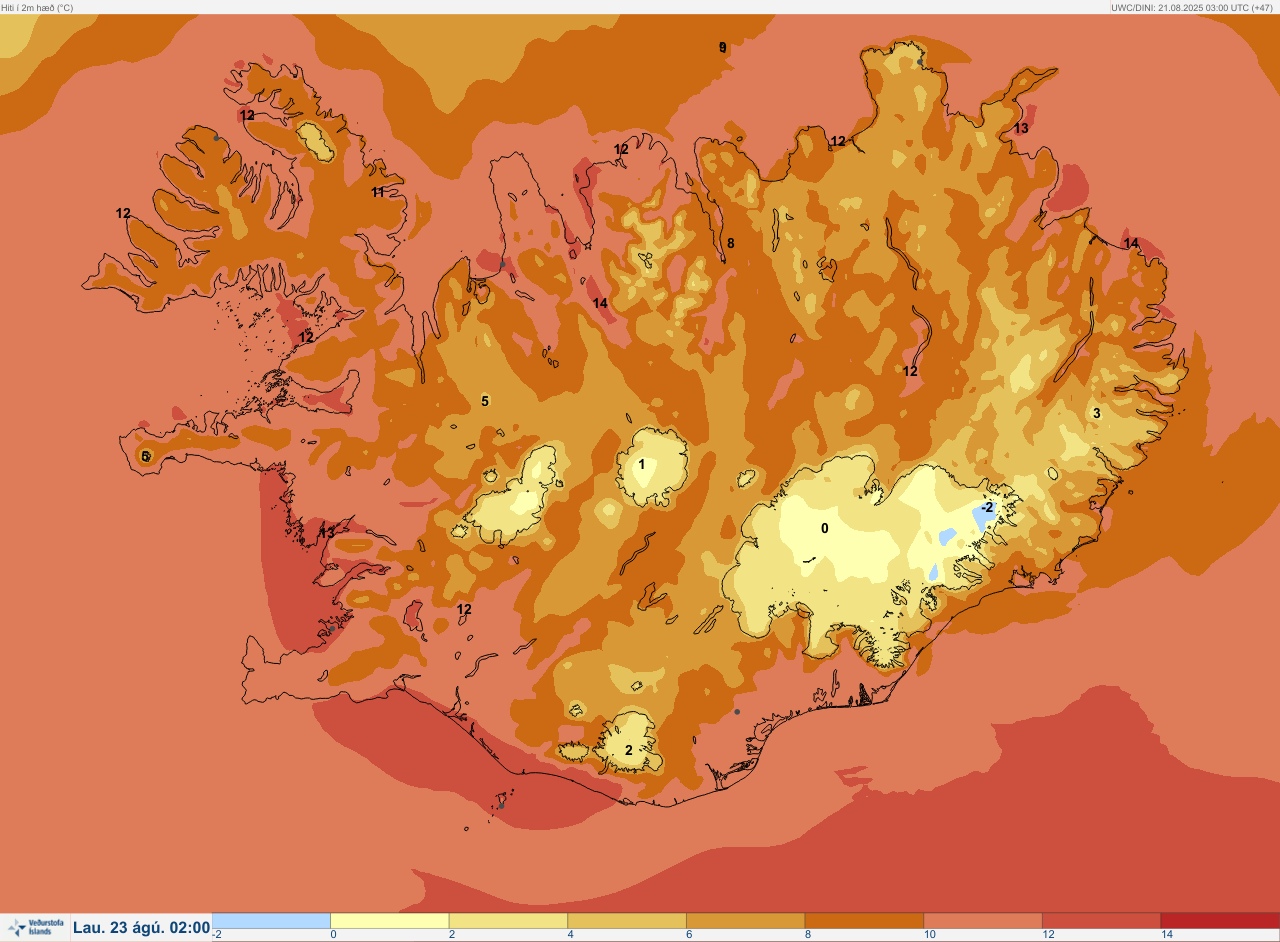1280x942 pixels.
Task: Select the 10 to 12 degree legend swatch
Action: [x=982, y=921]
